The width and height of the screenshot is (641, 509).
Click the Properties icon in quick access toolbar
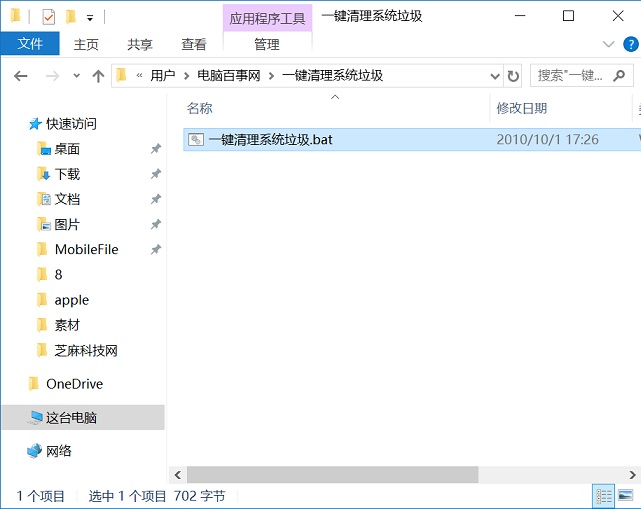49,17
